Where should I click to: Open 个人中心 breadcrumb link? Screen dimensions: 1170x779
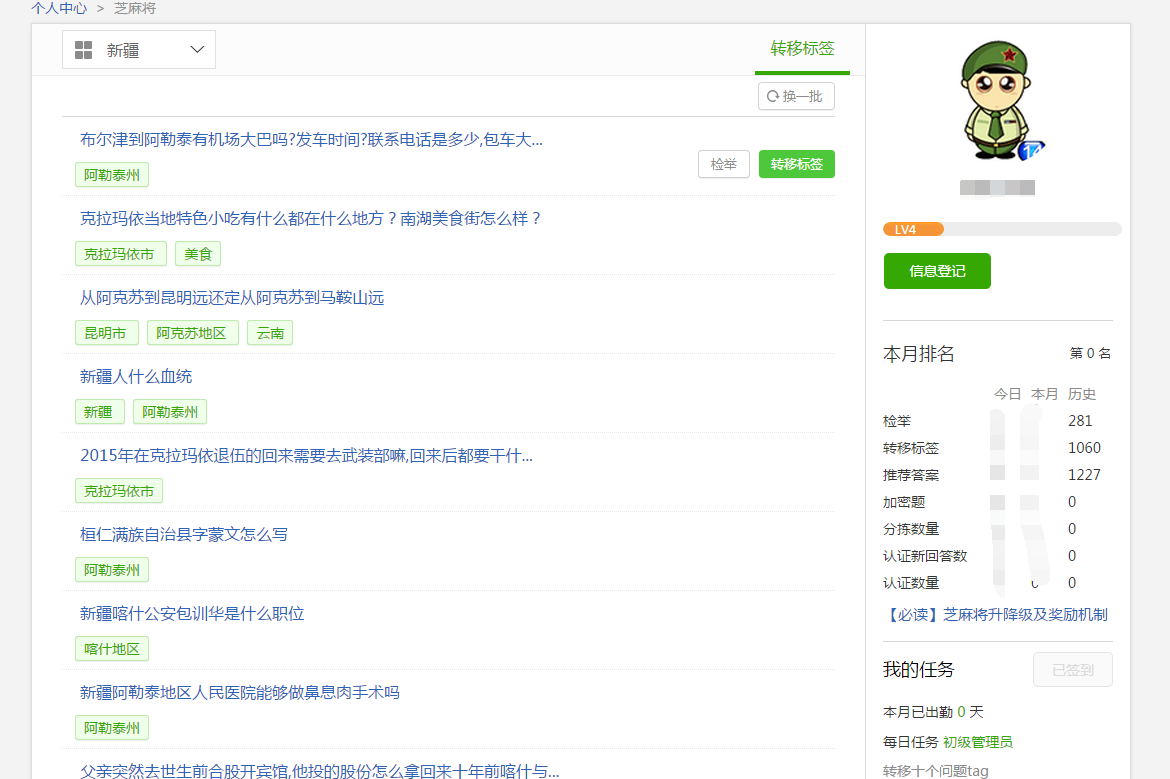click(x=58, y=8)
